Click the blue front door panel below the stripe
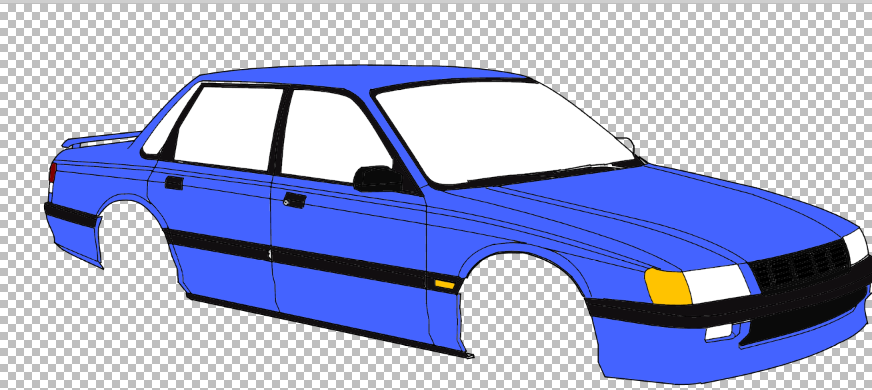 pyautogui.click(x=350, y=298)
